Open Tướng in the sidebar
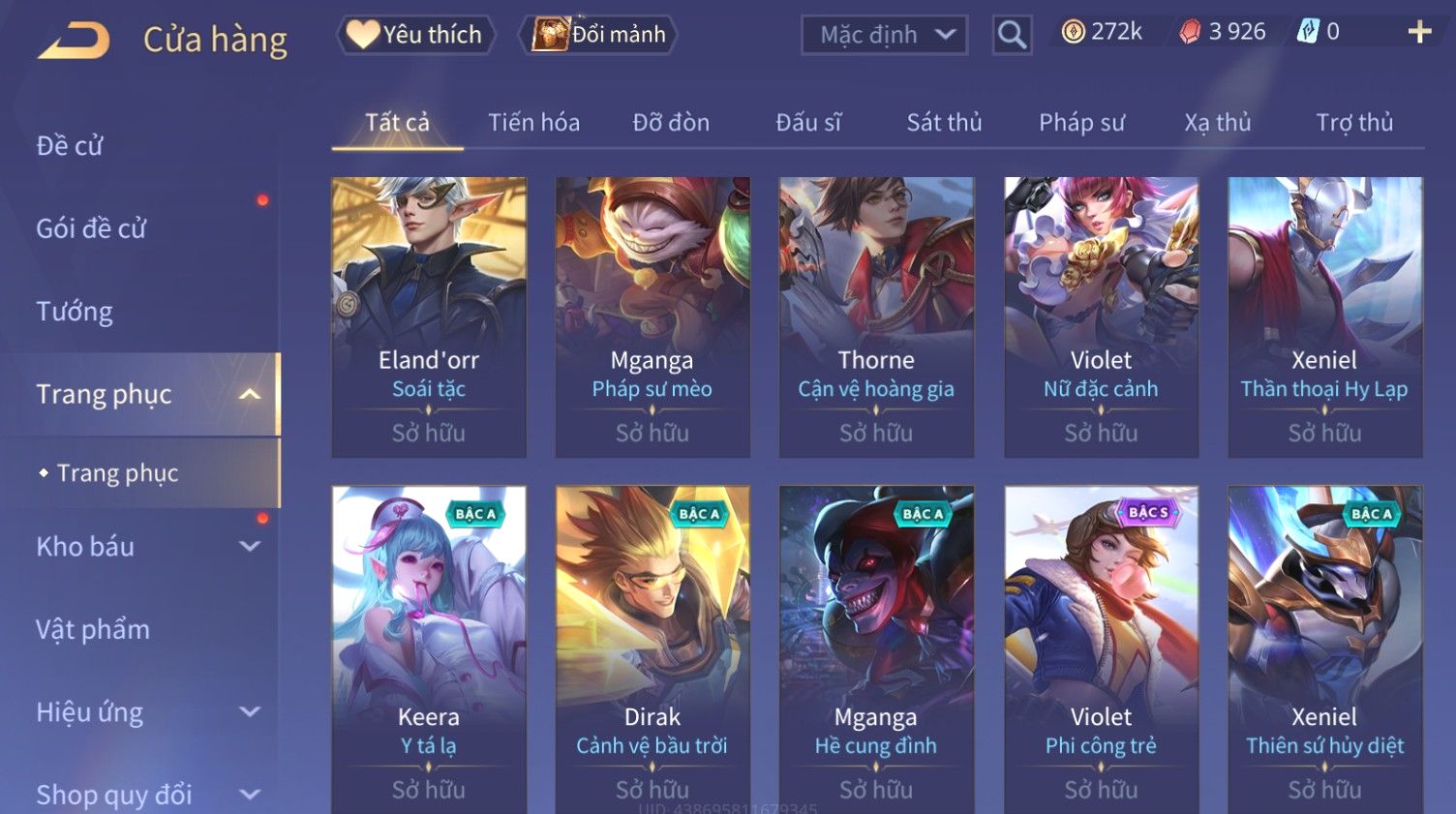1456x814 pixels. (75, 312)
